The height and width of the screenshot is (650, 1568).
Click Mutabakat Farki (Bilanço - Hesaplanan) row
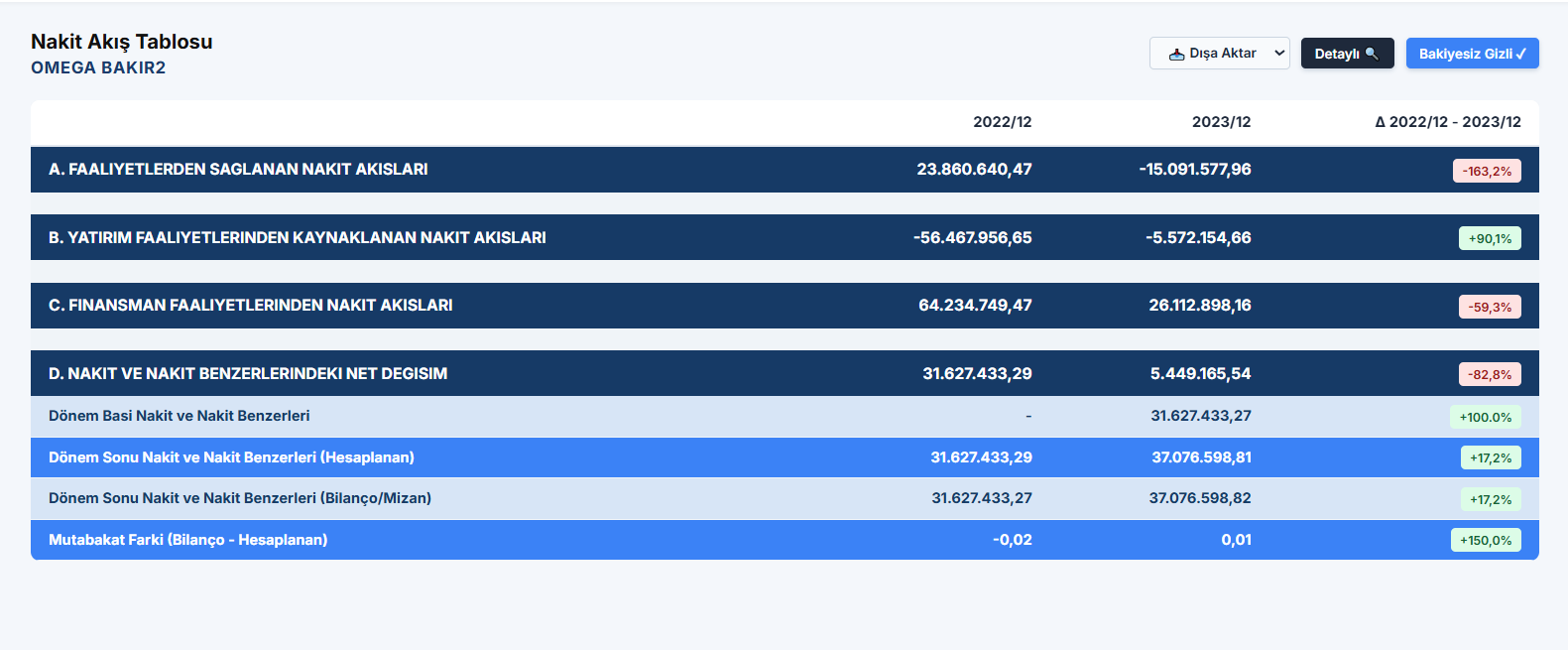[x=784, y=540]
